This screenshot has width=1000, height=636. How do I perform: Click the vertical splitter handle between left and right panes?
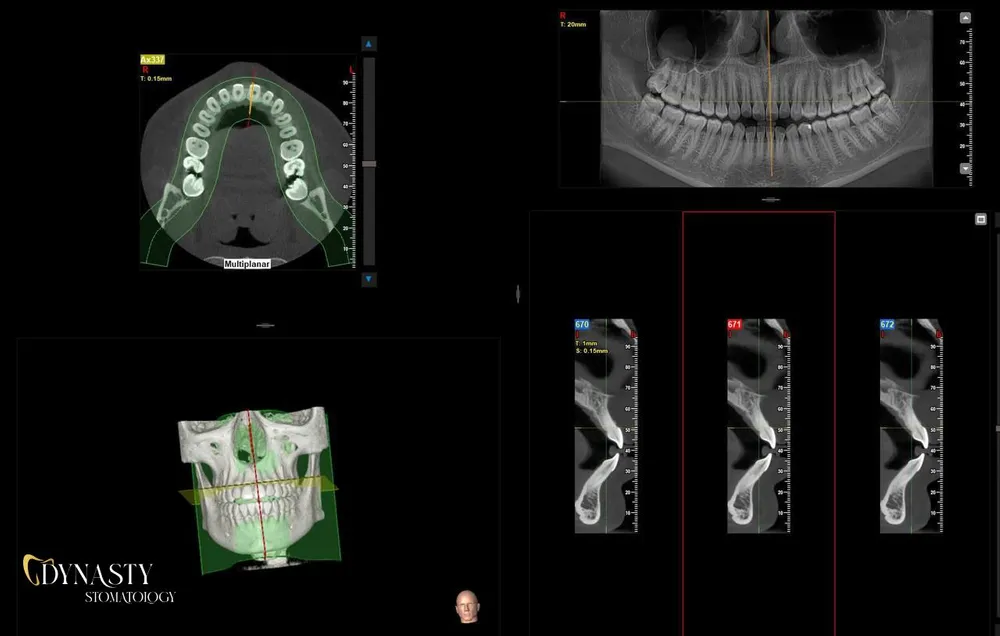coord(517,293)
